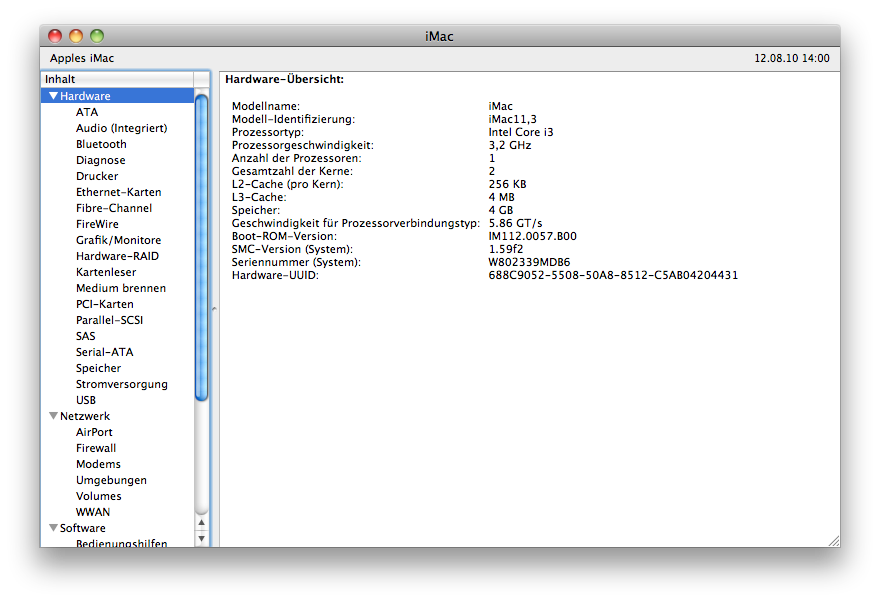
Task: Click the Hardware-UUID value
Action: pos(613,275)
